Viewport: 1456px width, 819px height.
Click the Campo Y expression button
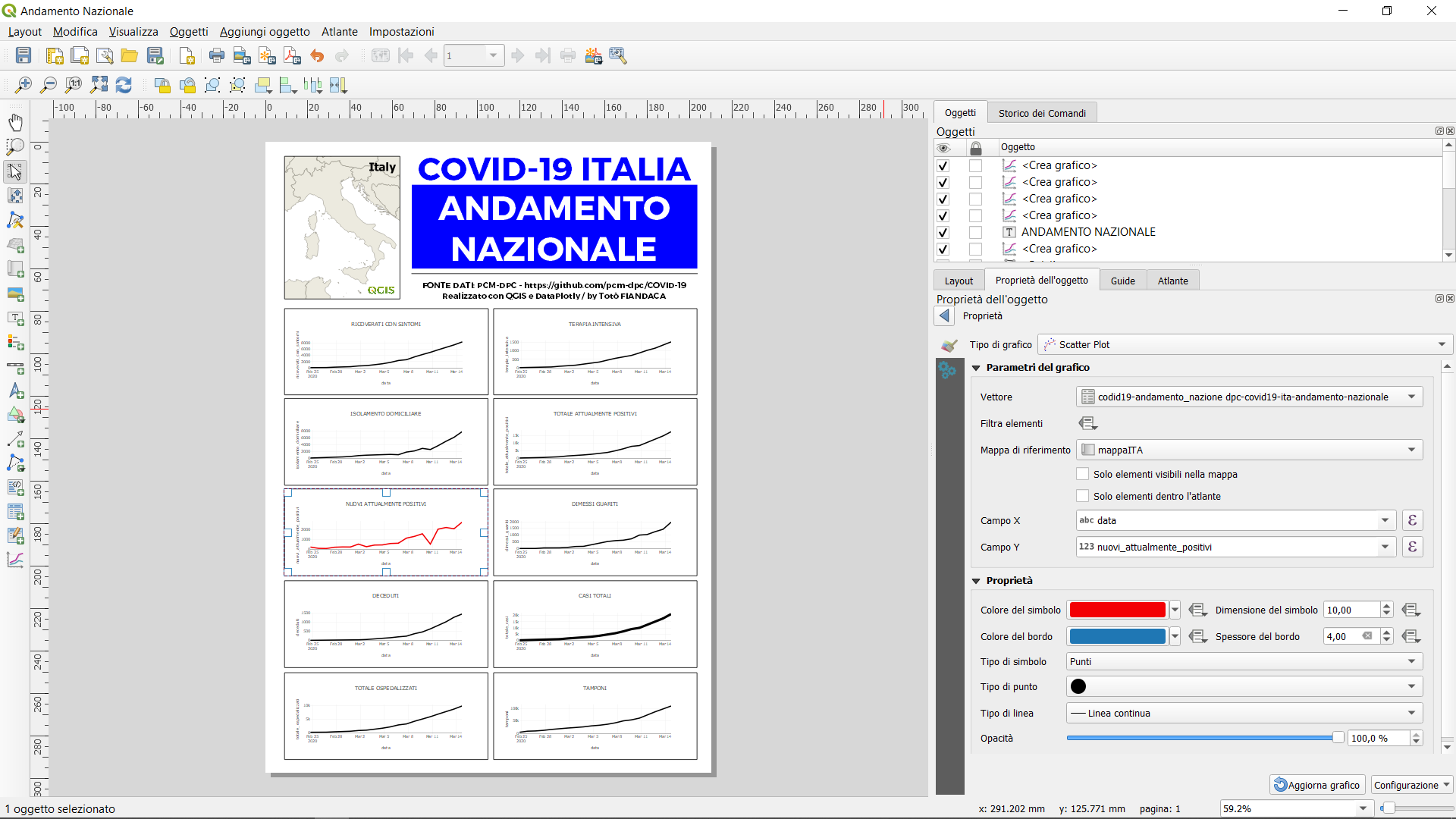pos(1412,547)
